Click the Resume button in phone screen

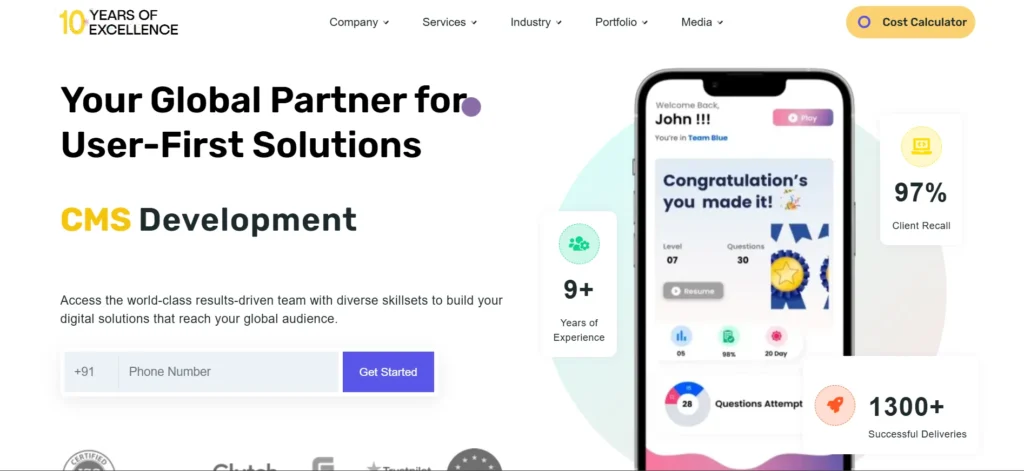(693, 291)
